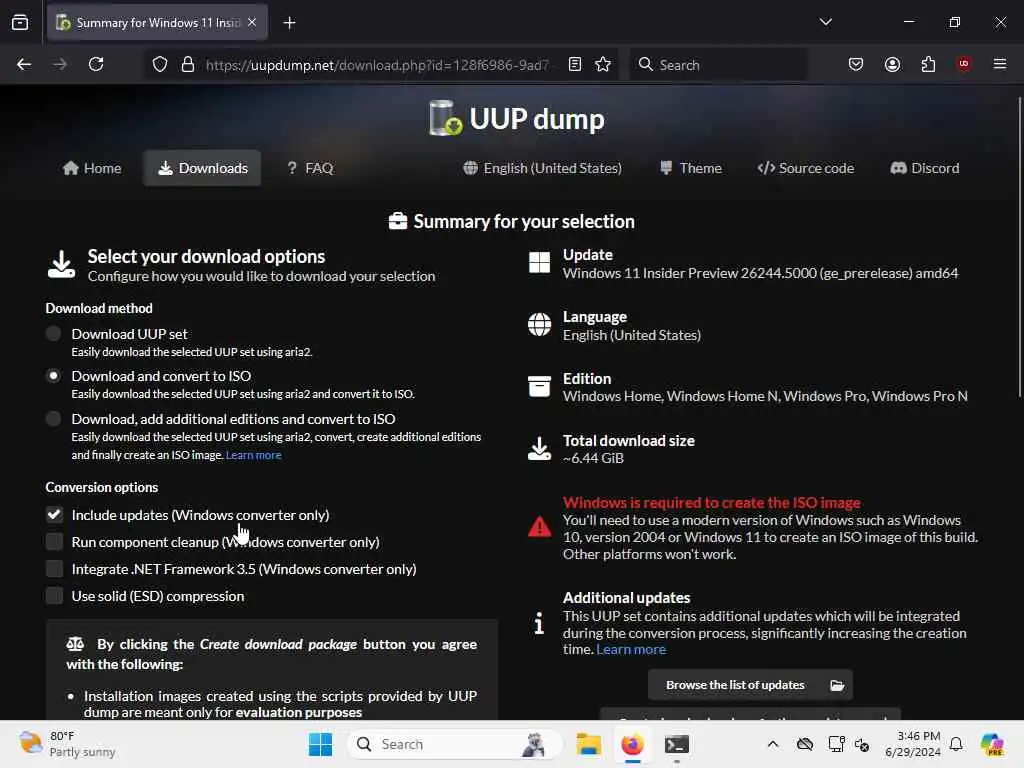Select Download UUP set option
Screen dimensions: 1024x768
point(54,334)
